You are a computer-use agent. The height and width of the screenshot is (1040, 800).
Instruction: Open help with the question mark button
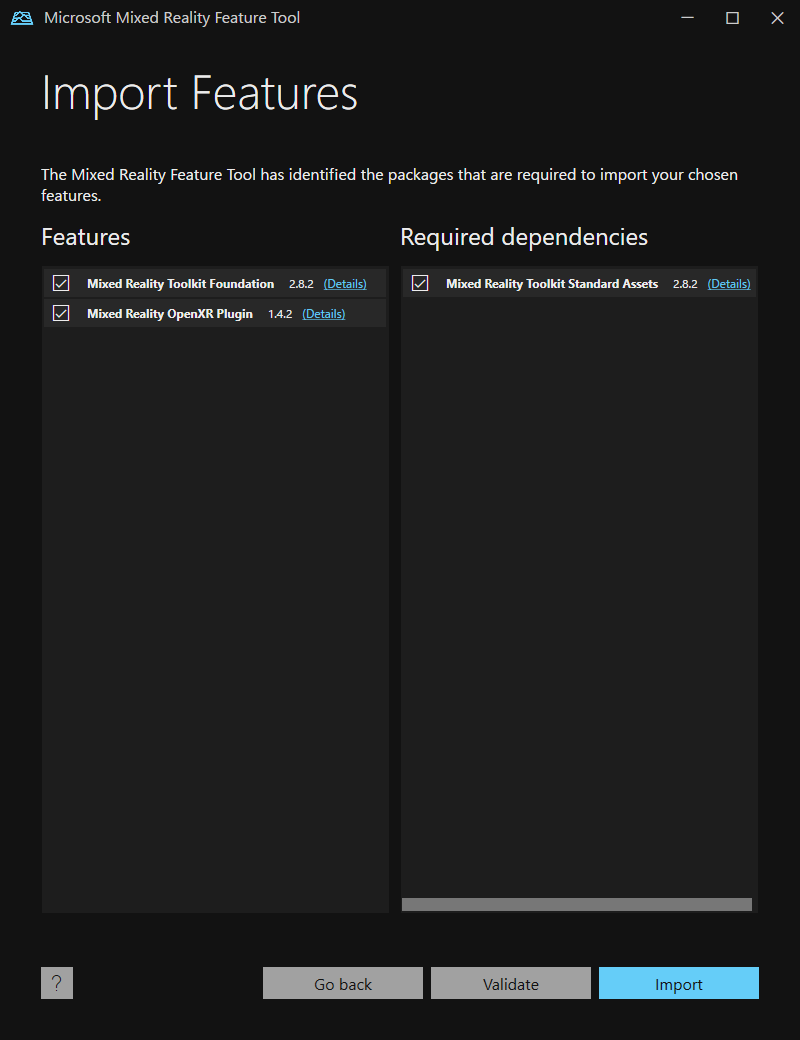point(57,983)
